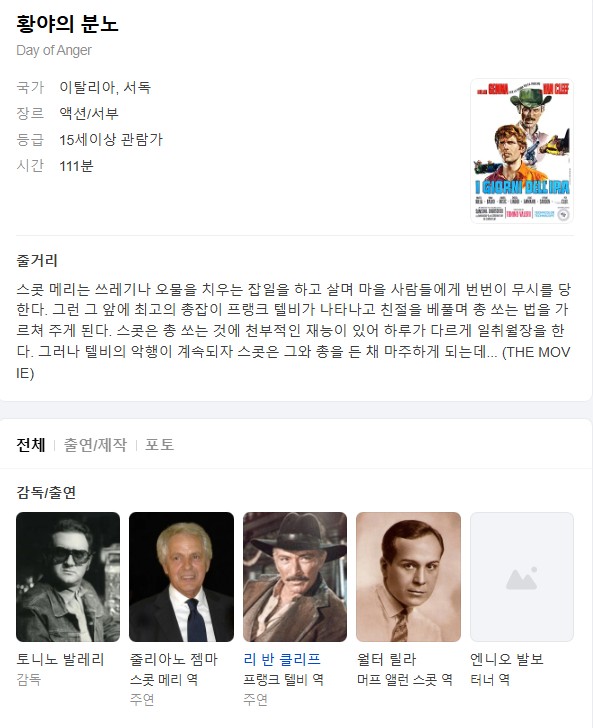Switch to the 출연/제작 tab
The height and width of the screenshot is (728, 593).
95,445
